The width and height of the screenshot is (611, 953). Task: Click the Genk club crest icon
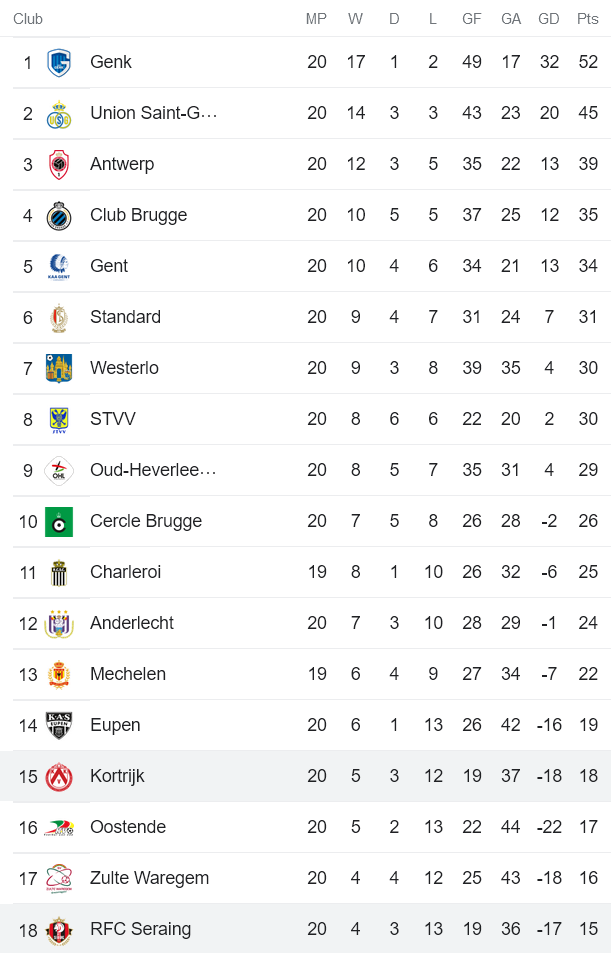[59, 63]
